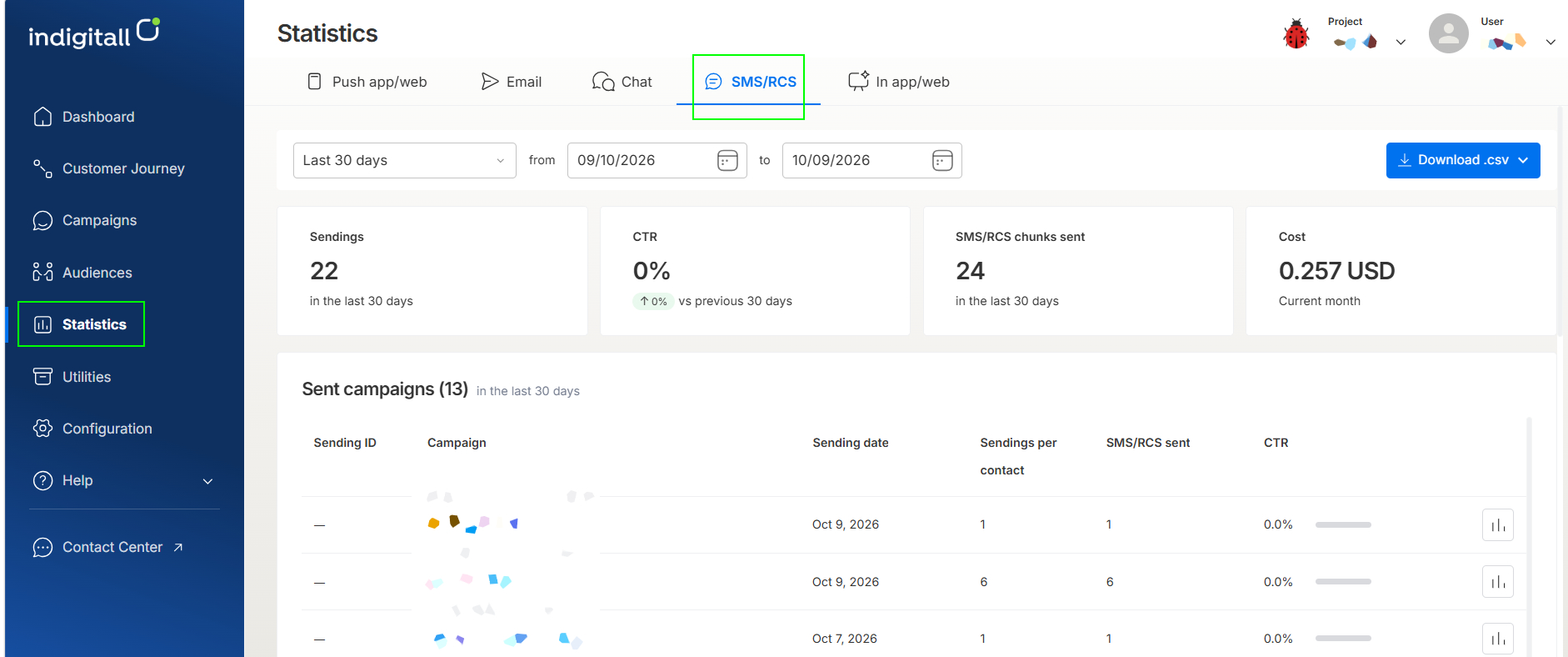Click the Sending ID column header
The height and width of the screenshot is (657, 1568).
(345, 443)
